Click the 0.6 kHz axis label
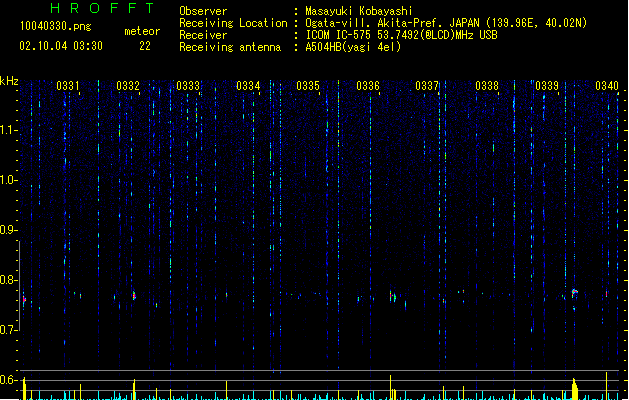 (9, 380)
